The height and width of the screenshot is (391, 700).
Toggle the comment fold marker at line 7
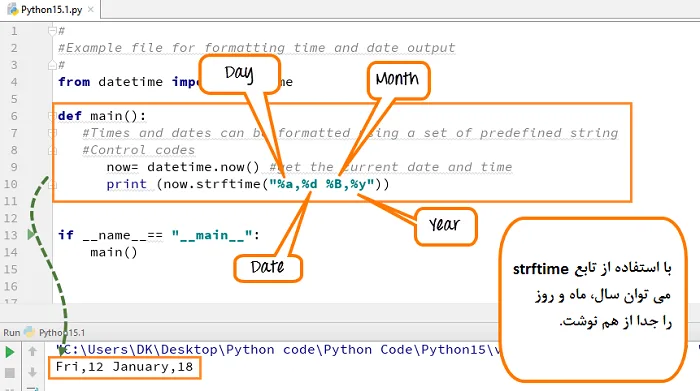pos(52,133)
